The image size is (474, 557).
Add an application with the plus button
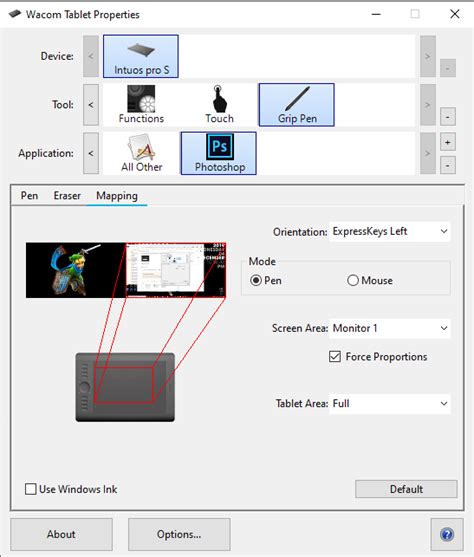(x=448, y=142)
